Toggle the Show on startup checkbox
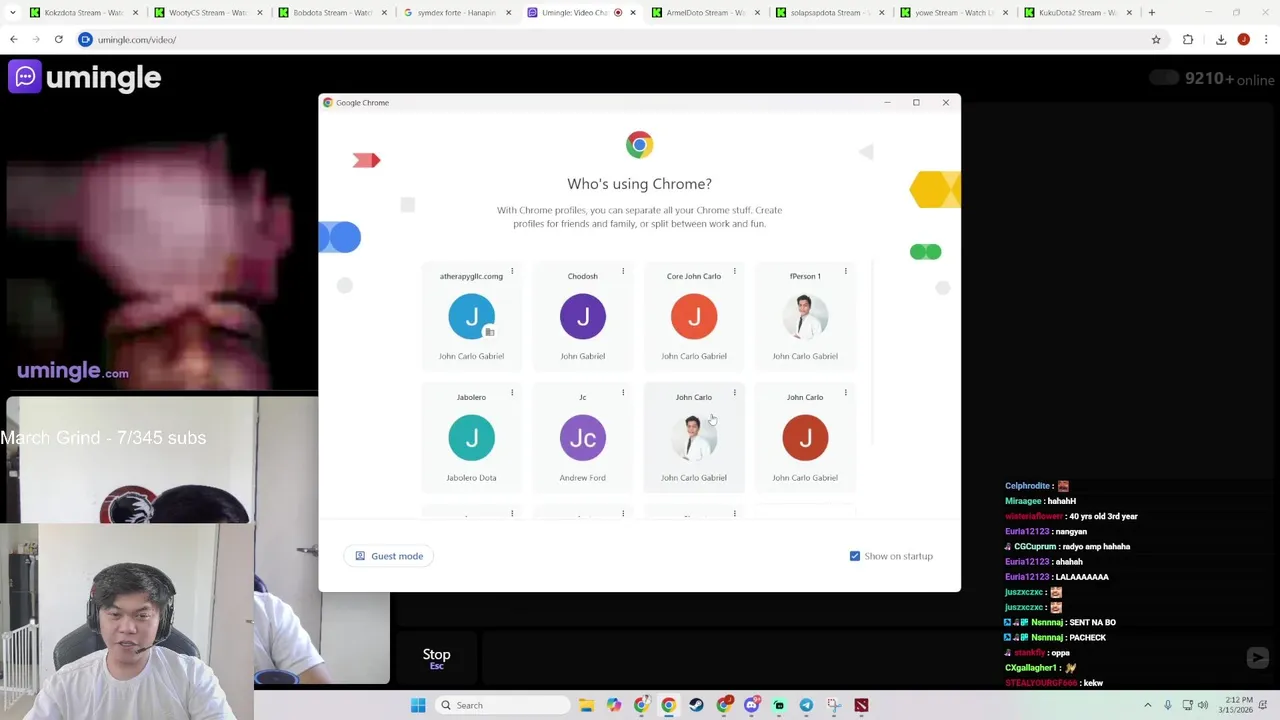Screen dimensions: 1280x720 [x=855, y=556]
